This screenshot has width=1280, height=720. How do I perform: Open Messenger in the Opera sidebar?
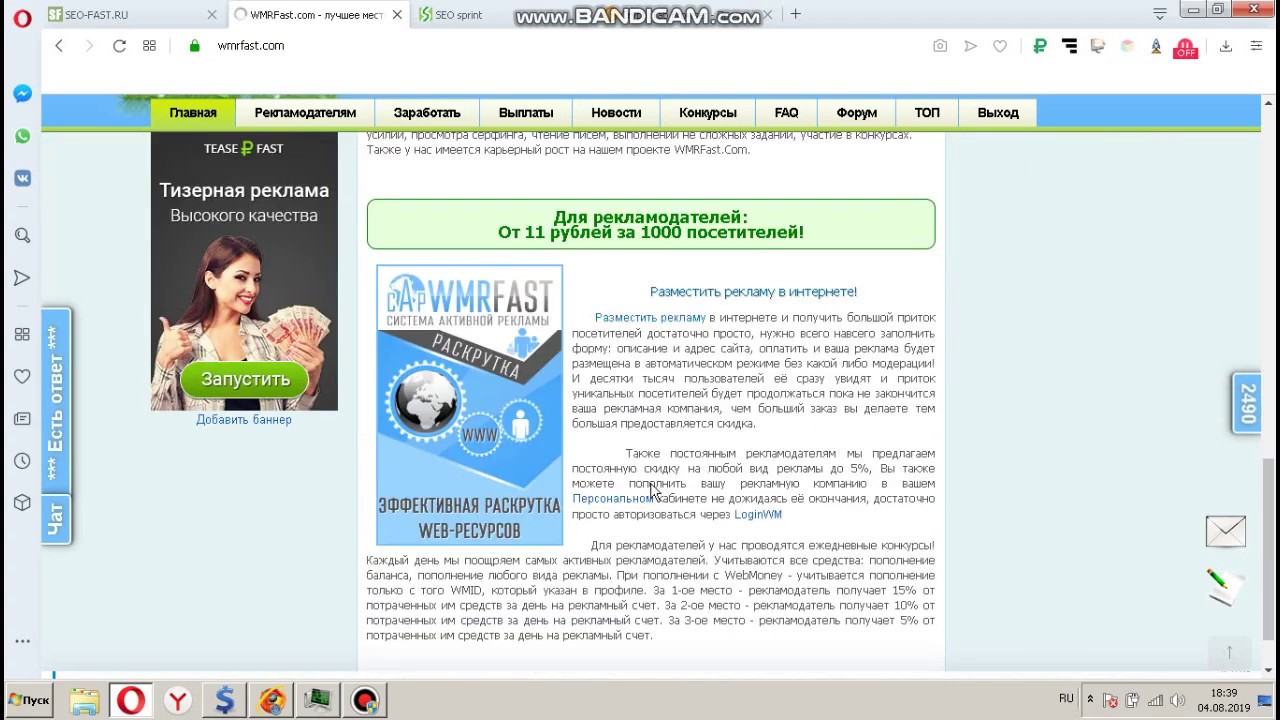point(22,94)
